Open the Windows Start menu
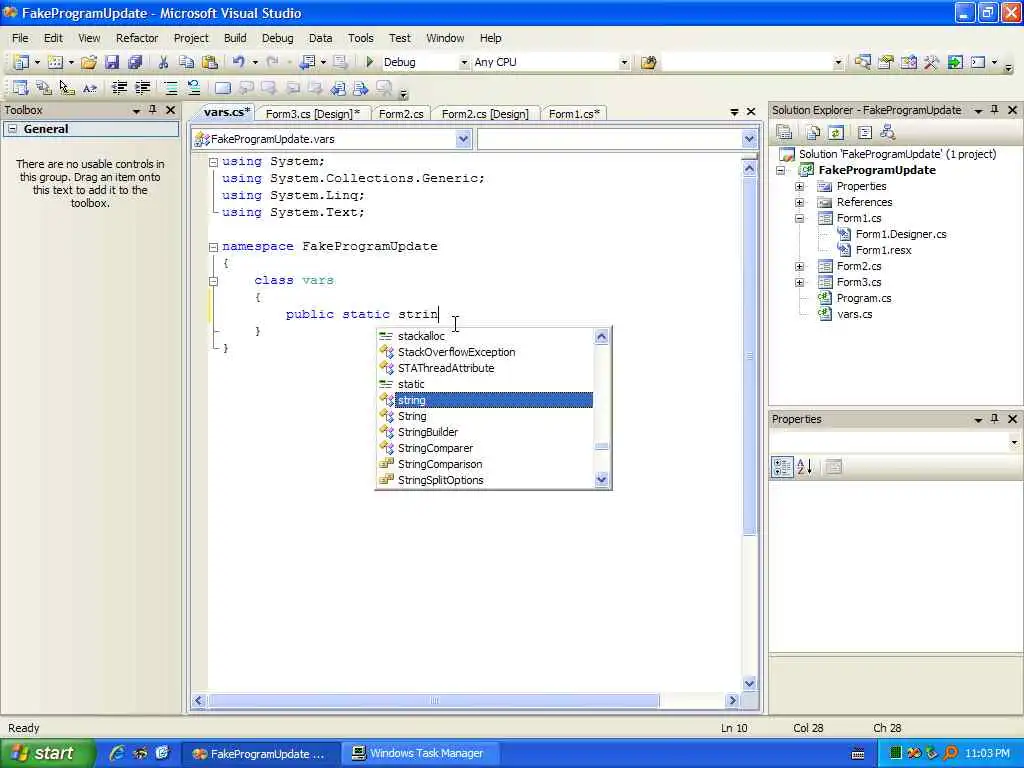 [x=46, y=753]
